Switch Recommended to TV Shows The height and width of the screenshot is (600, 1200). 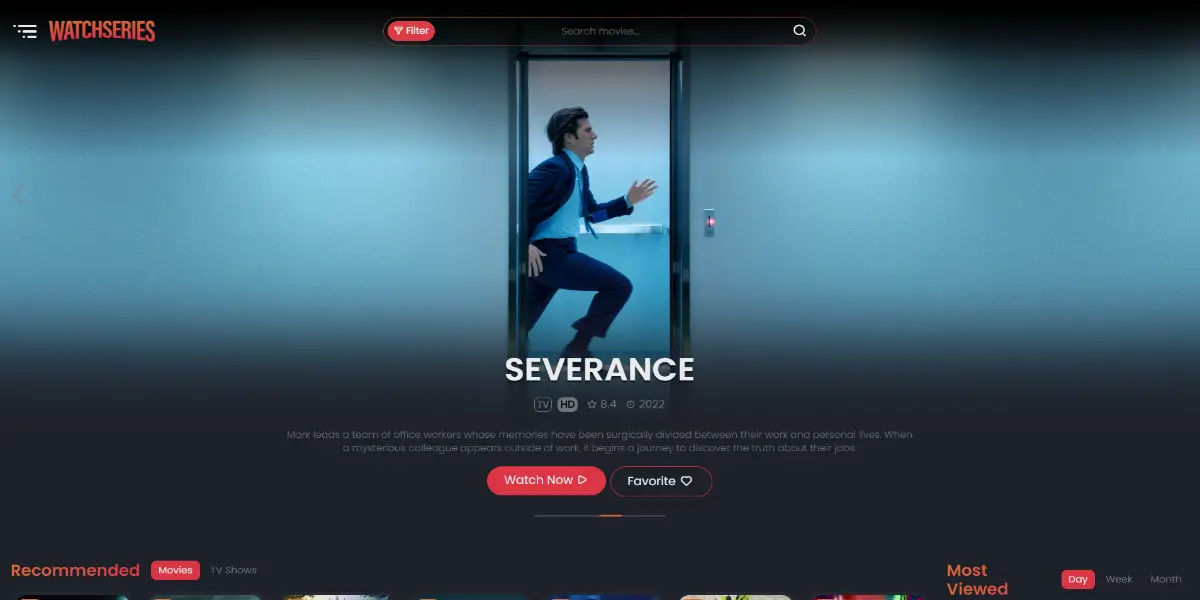233,570
